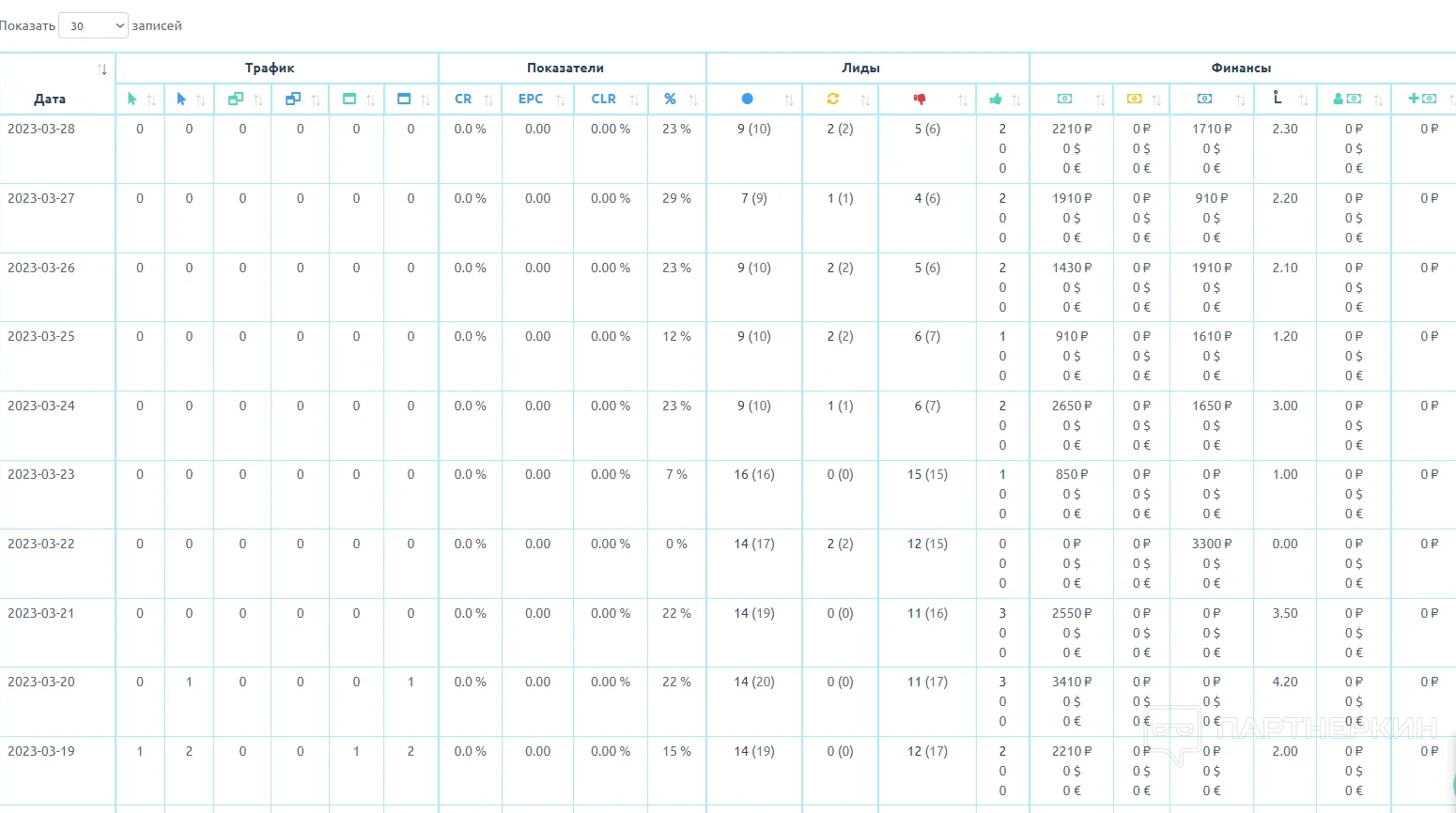
Task: Click the green thumbs-up approved leads icon
Action: pyautogui.click(x=996, y=99)
